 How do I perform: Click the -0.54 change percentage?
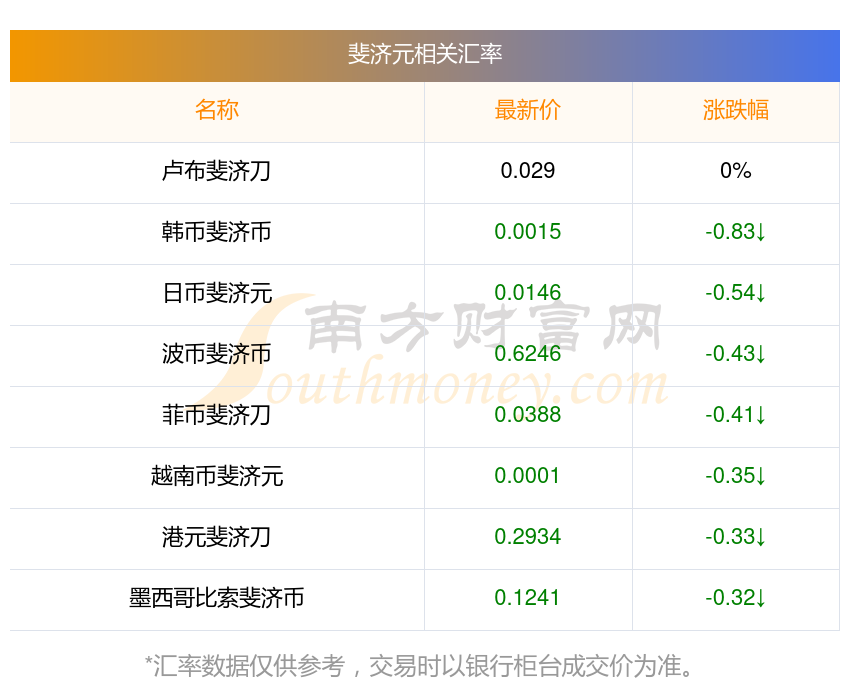point(735,293)
